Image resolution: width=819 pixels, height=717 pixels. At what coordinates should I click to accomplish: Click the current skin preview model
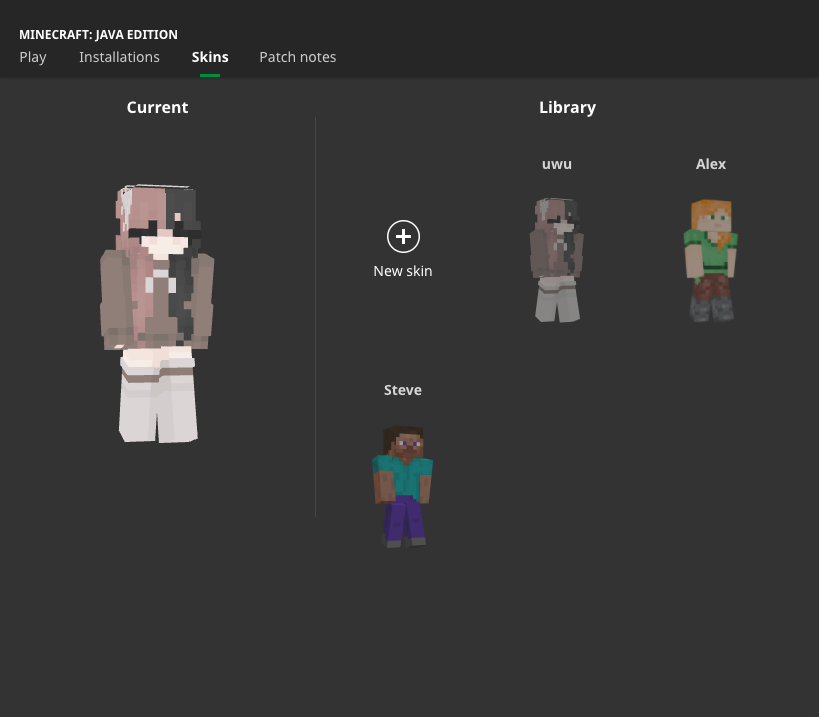157,313
